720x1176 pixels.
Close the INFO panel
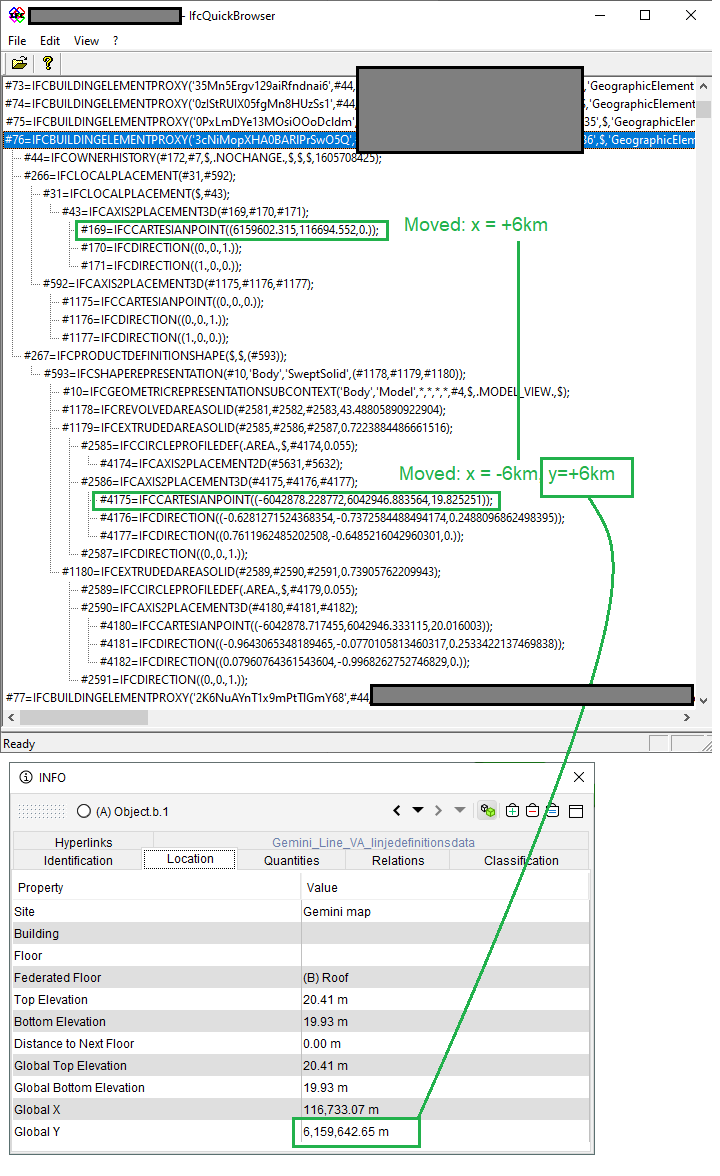coord(579,777)
